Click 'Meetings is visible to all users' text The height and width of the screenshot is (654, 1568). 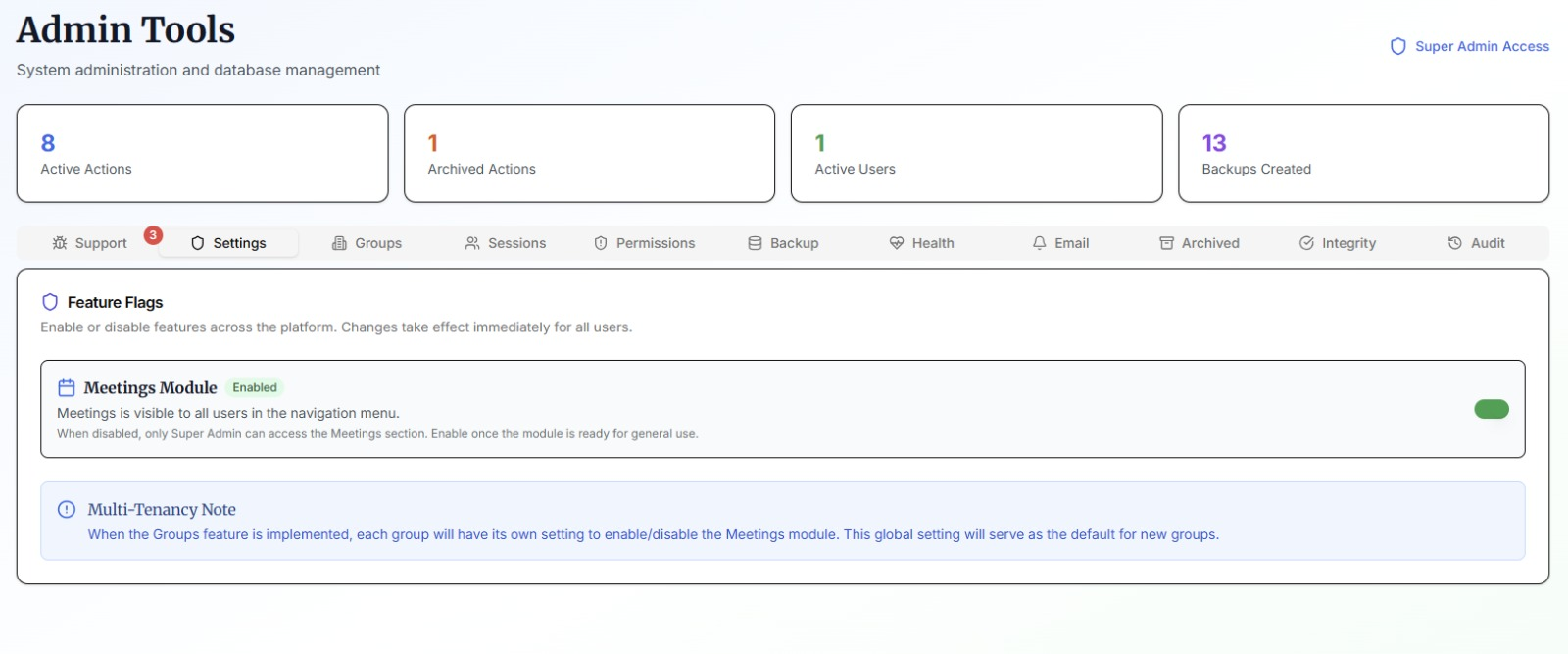(x=228, y=413)
